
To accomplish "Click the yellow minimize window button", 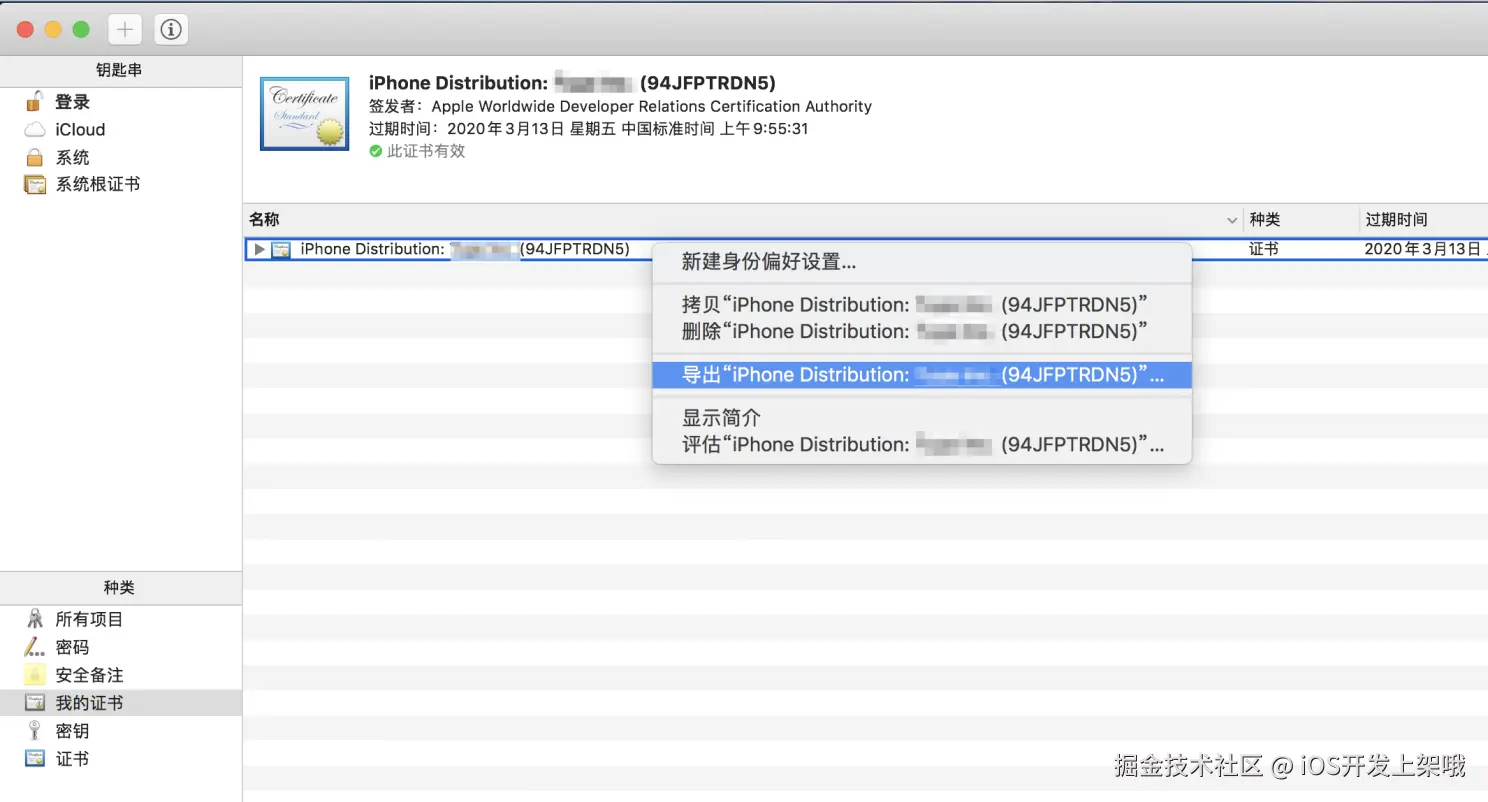I will tap(53, 30).
